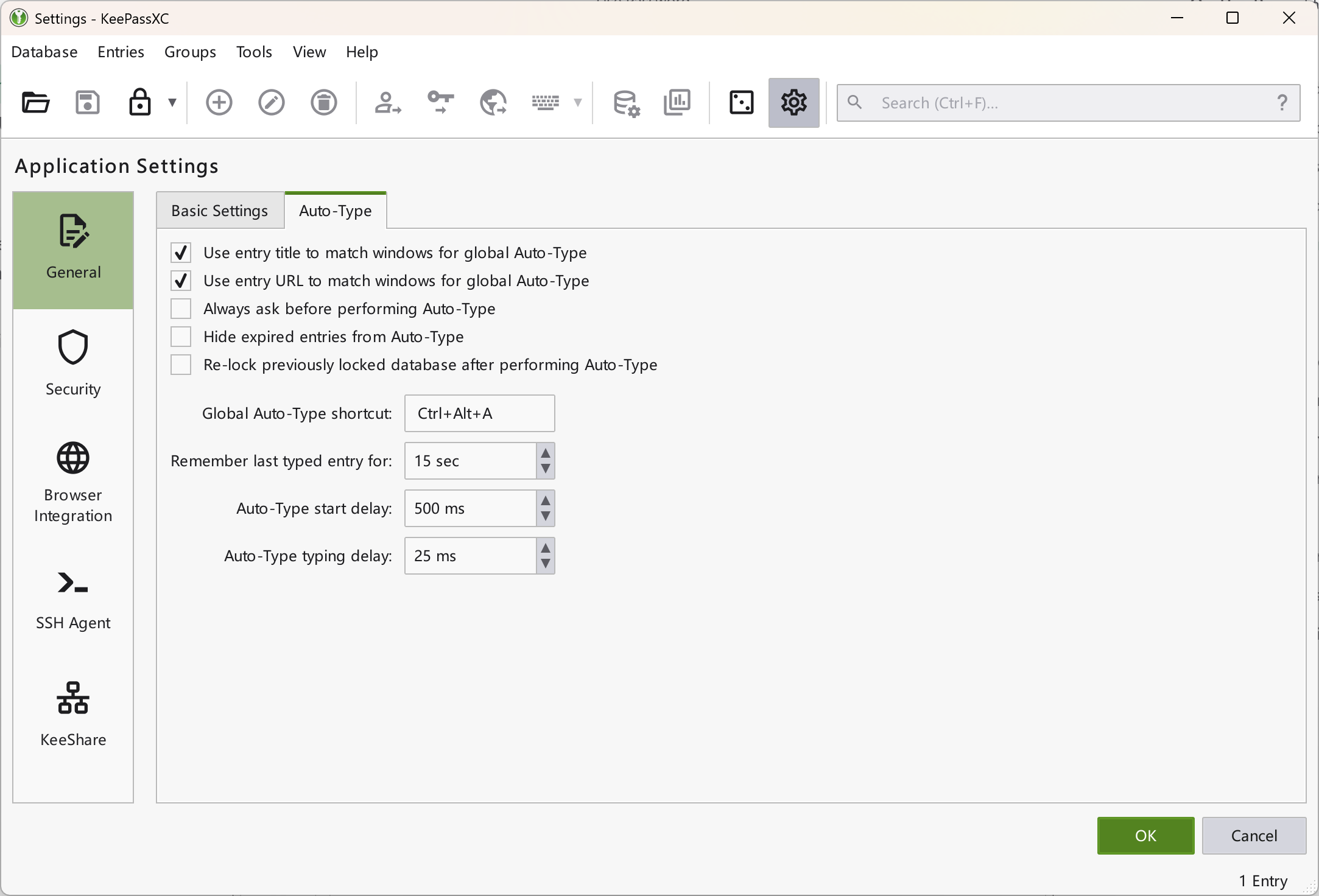Decrease Auto-Type typing delay
This screenshot has height=896, width=1319.
[546, 564]
